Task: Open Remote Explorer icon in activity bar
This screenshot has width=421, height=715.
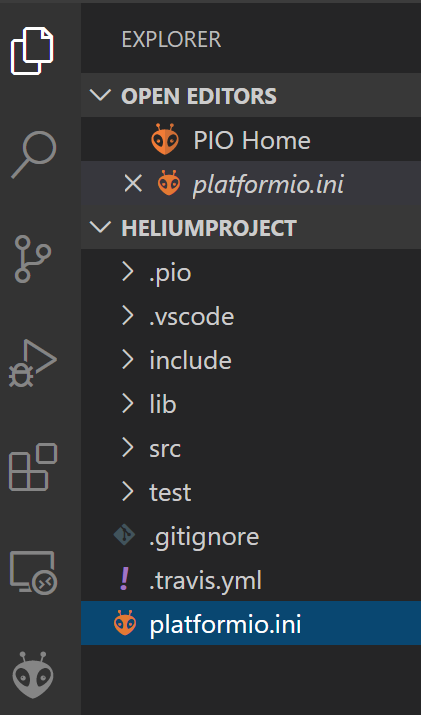Action: pos(33,573)
